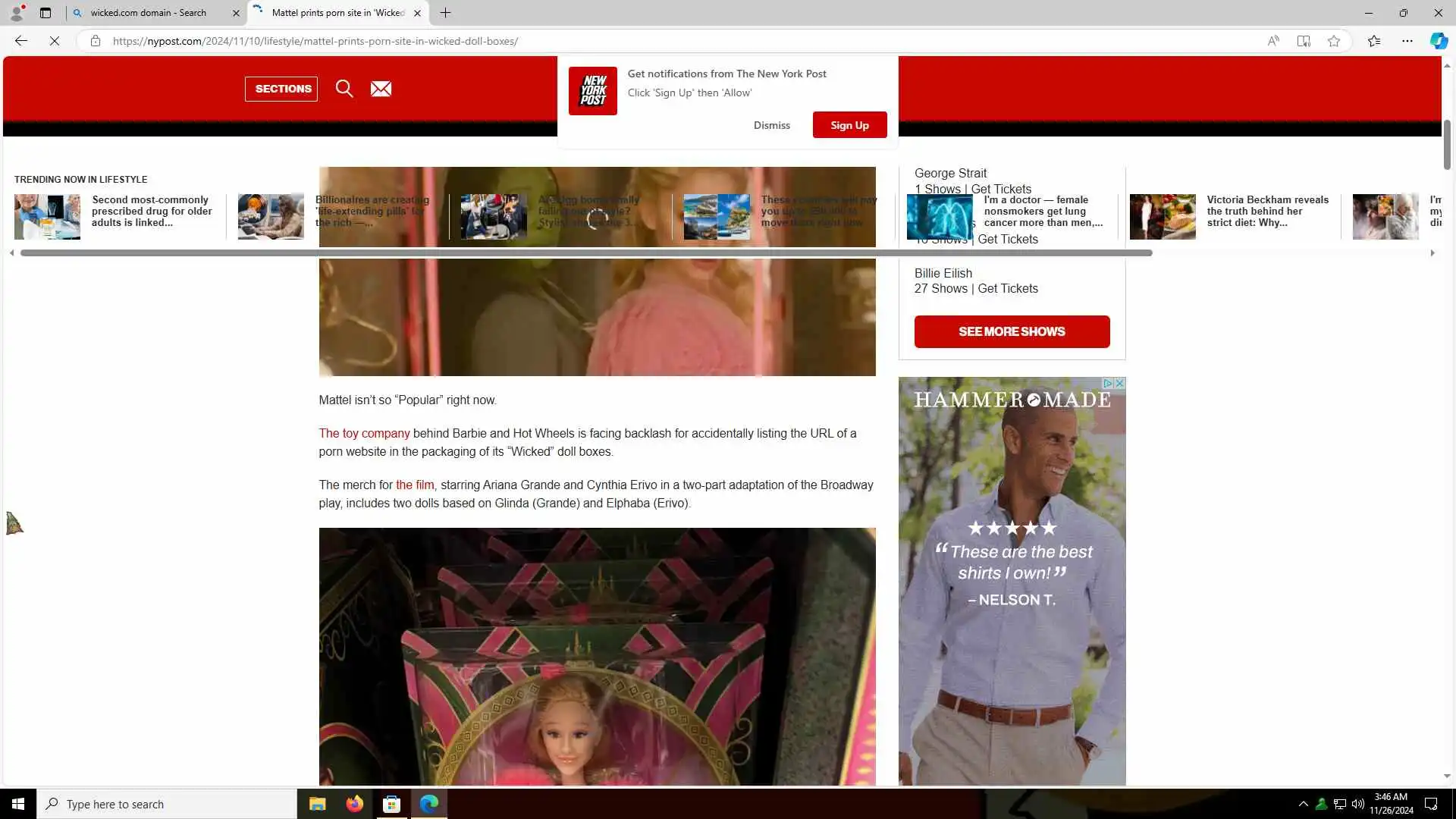Open Edge Copilot sidebar icon
1456x819 pixels.
[1439, 41]
